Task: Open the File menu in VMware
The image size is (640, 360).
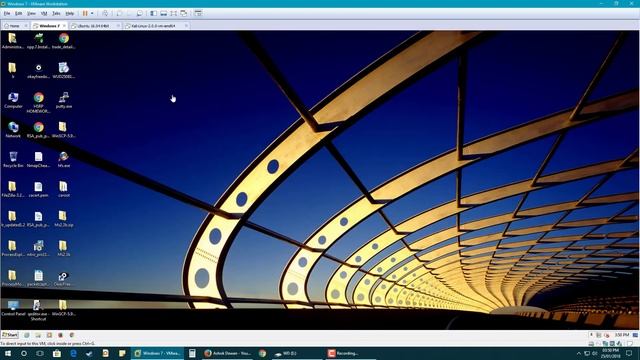Action: click(7, 13)
